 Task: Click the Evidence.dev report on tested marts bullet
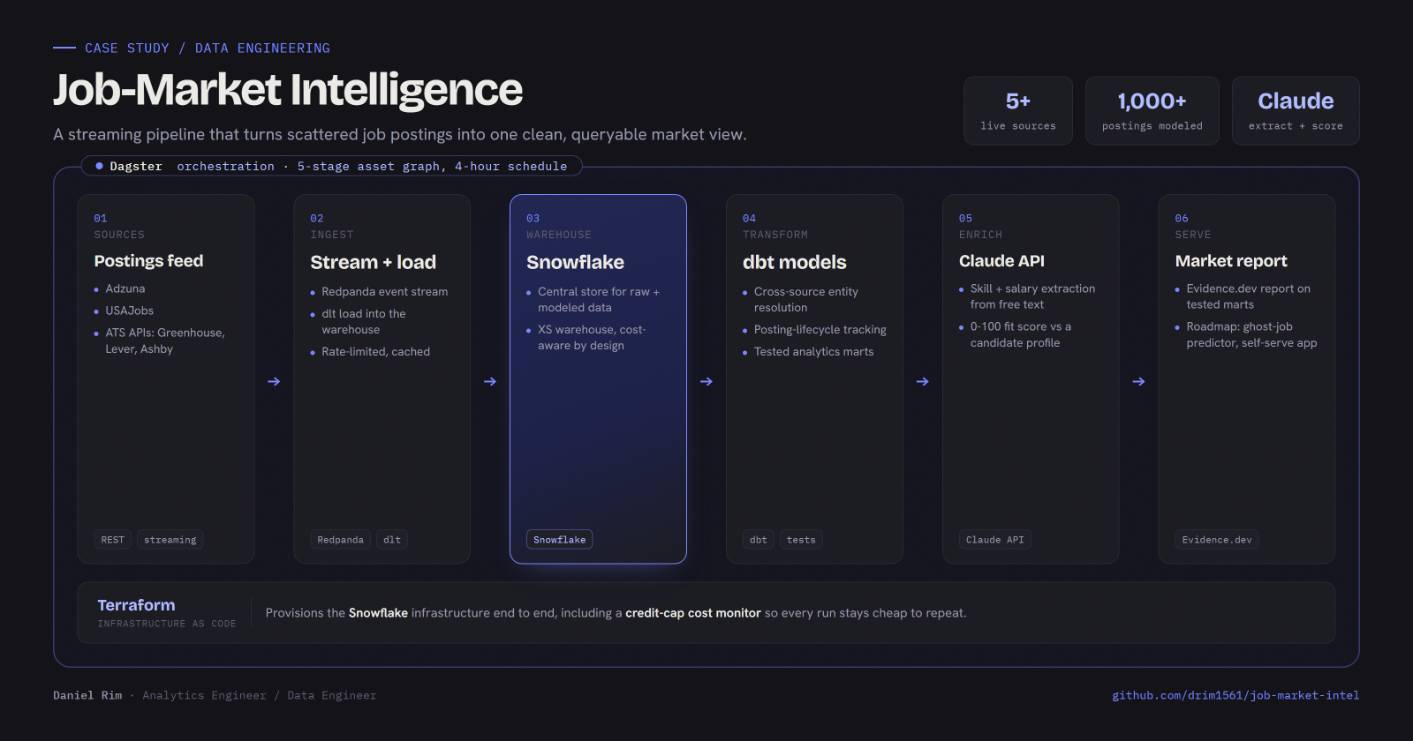tap(1248, 296)
